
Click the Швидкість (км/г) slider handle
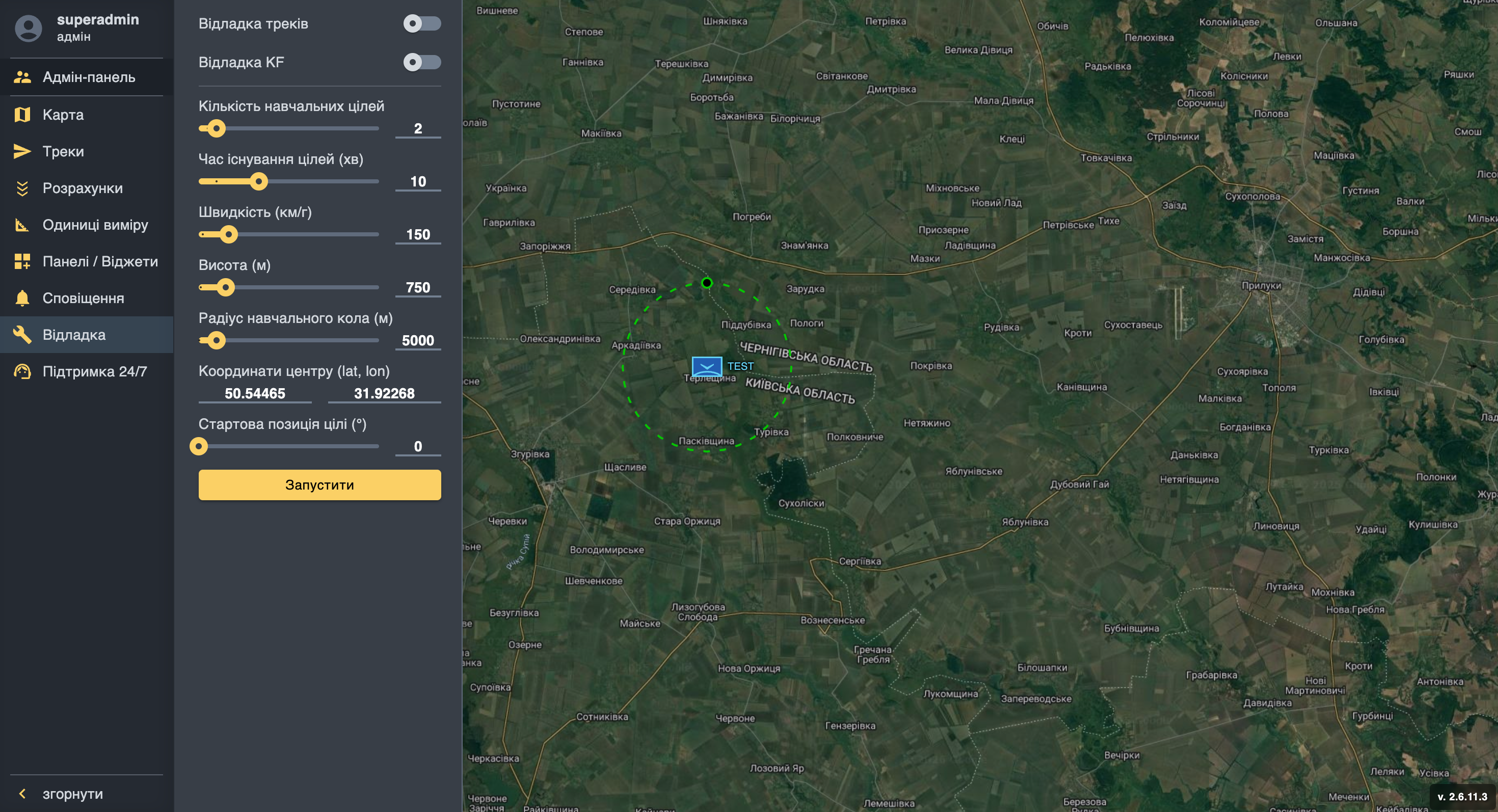[229, 234]
